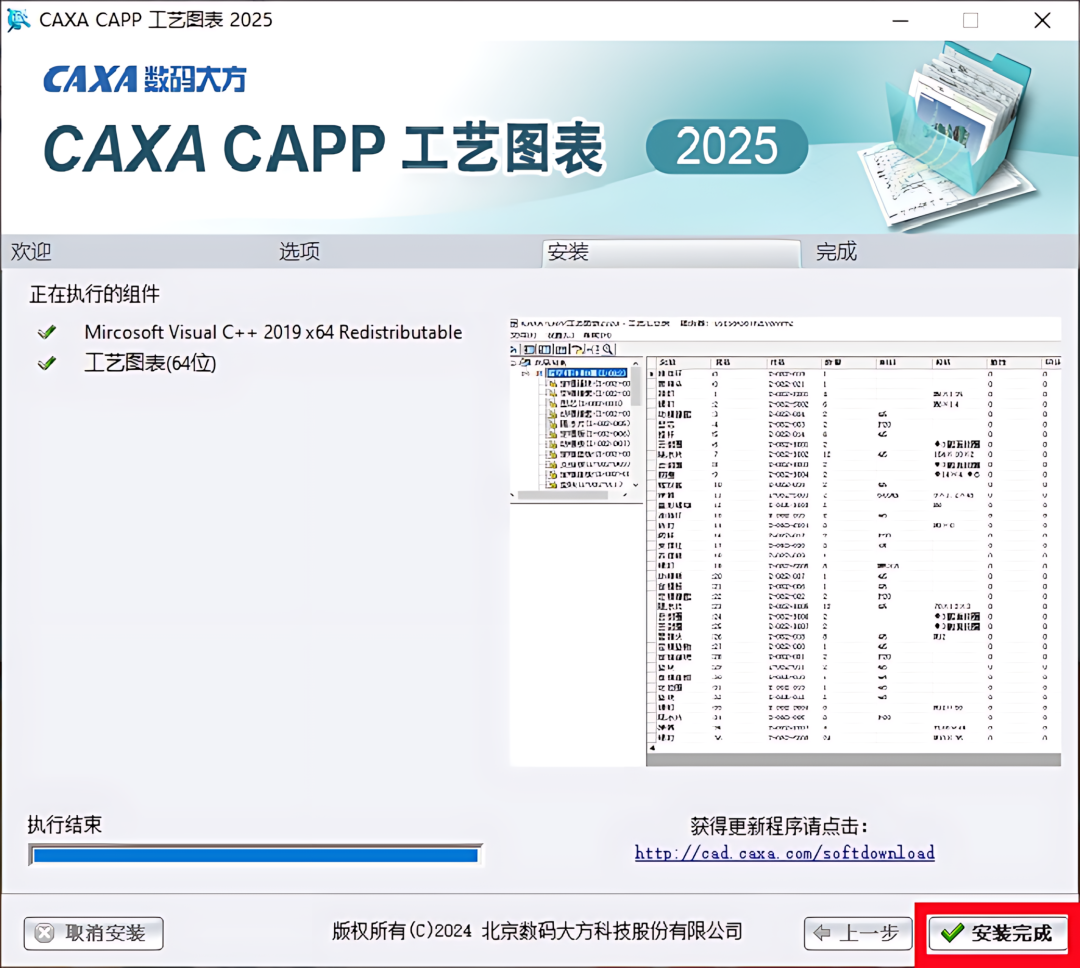Click the 正在执行的组件 heading

[94, 294]
